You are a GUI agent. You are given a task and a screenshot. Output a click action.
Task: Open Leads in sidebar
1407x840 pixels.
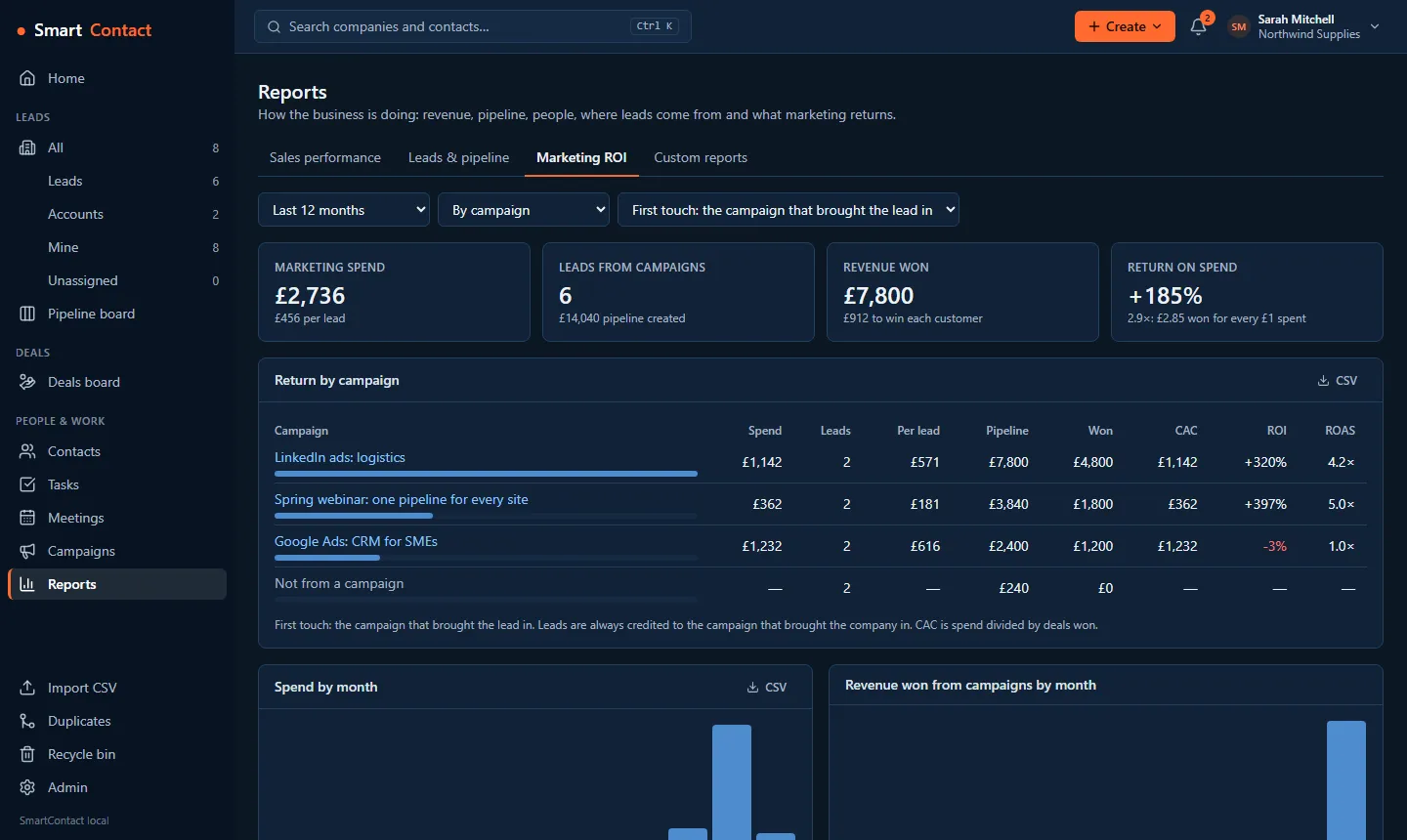pos(117,181)
